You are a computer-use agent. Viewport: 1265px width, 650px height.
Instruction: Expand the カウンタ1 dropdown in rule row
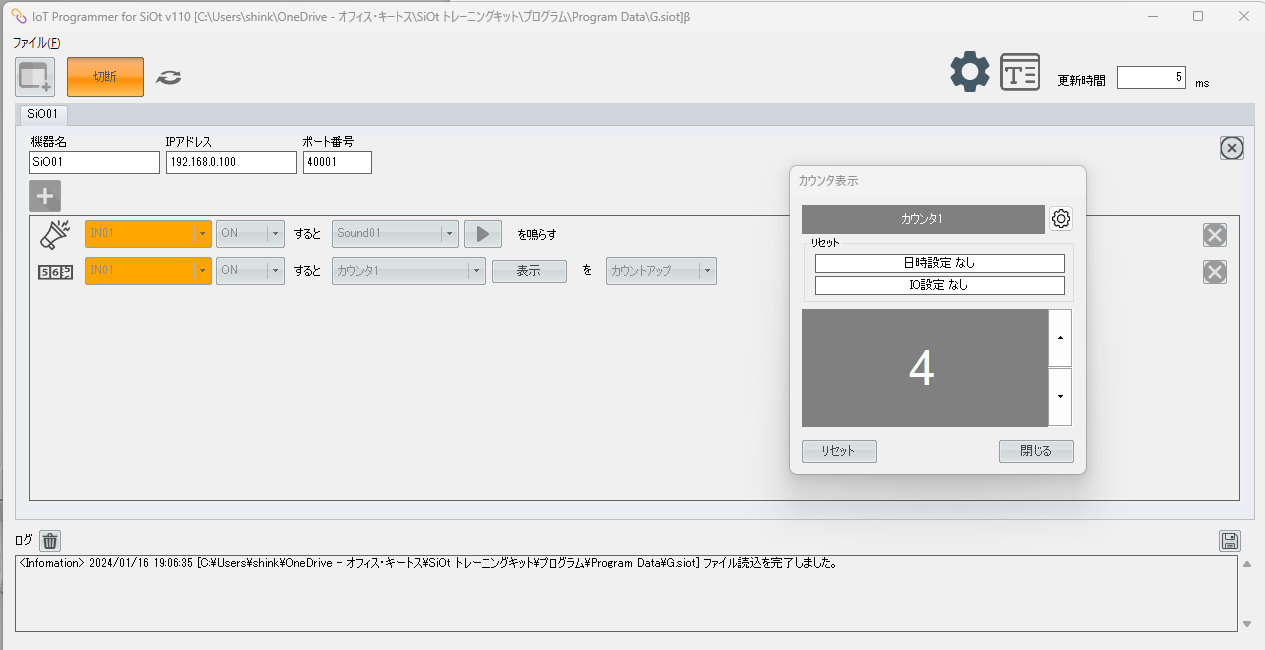(476, 271)
